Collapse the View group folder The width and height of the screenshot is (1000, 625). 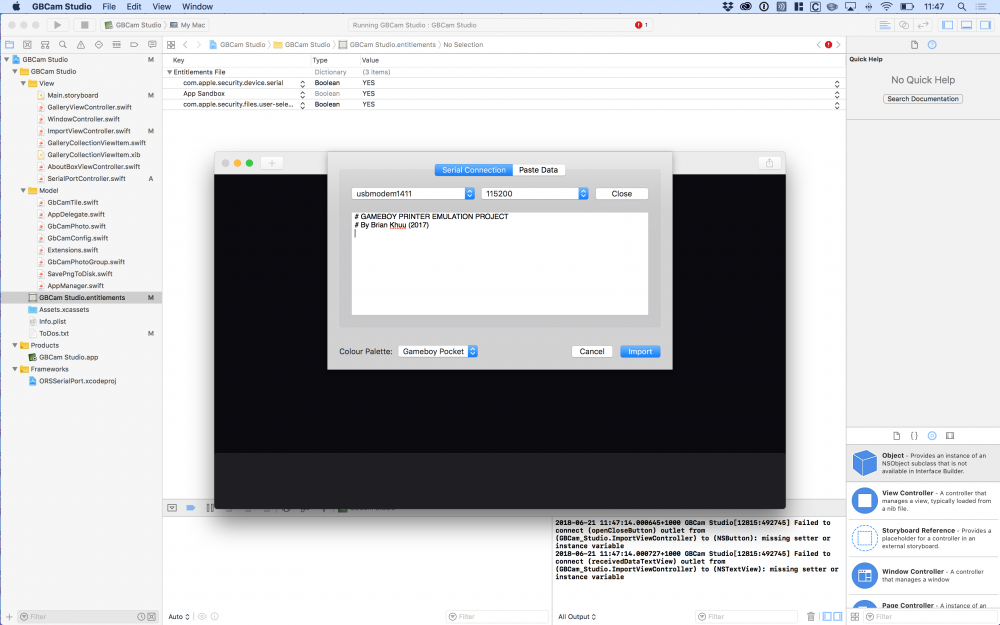pos(23,84)
